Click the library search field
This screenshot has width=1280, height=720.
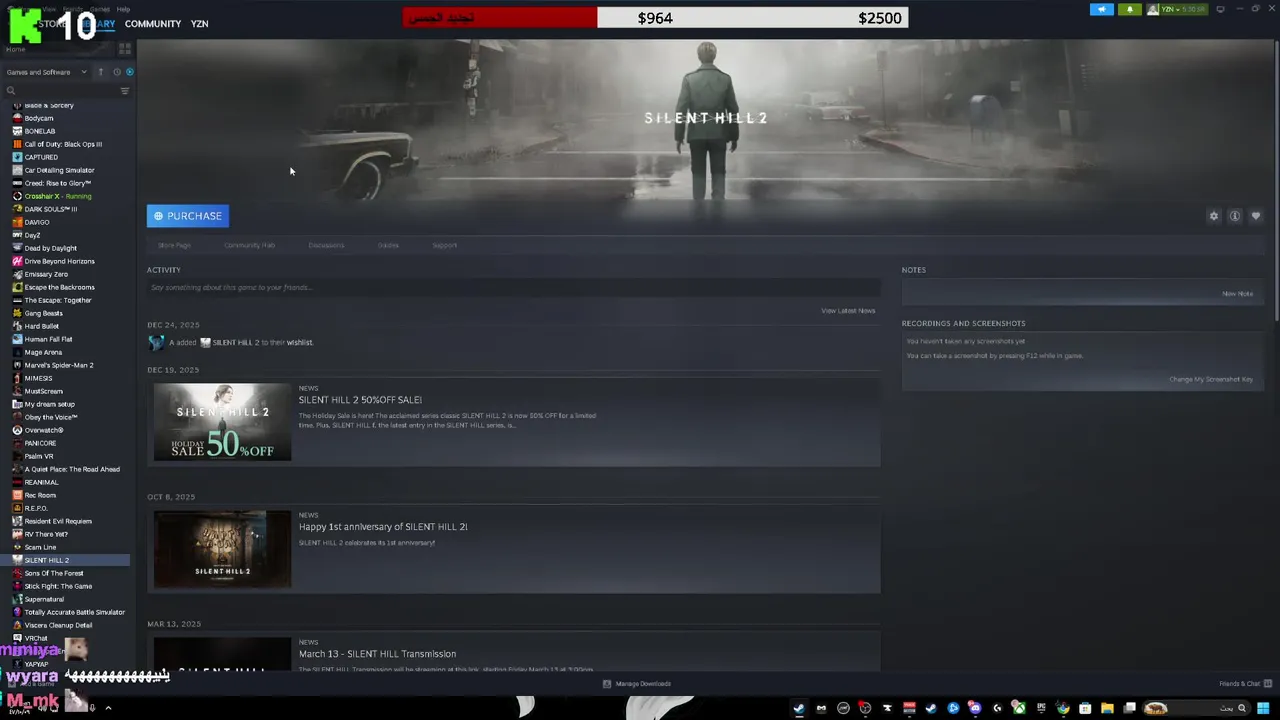click(x=62, y=91)
